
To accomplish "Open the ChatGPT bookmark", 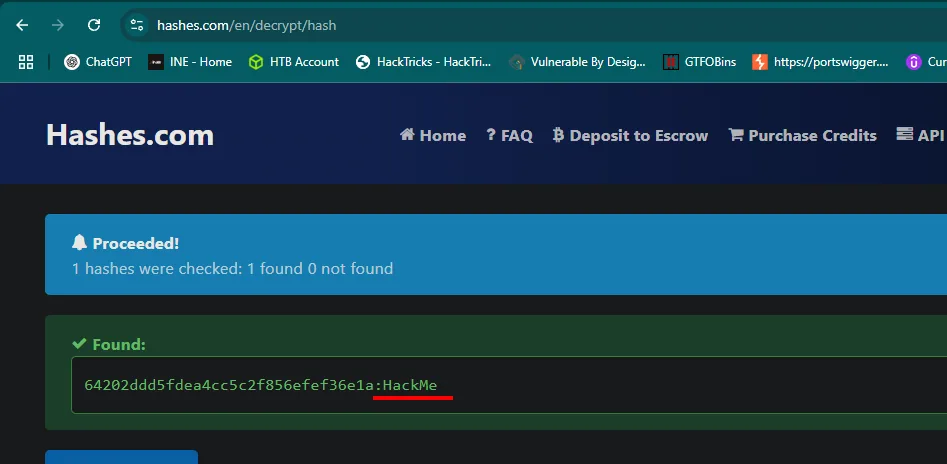I will point(98,62).
